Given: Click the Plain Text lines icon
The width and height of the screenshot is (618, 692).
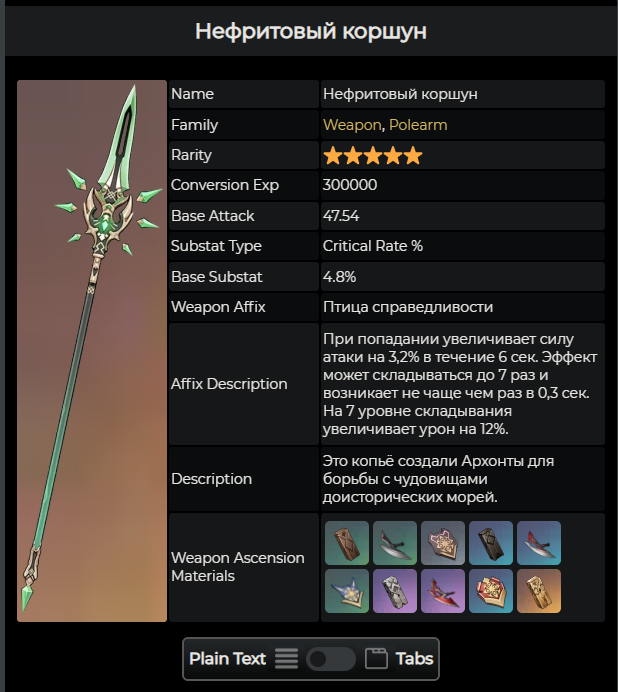Looking at the screenshot, I should (x=286, y=659).
